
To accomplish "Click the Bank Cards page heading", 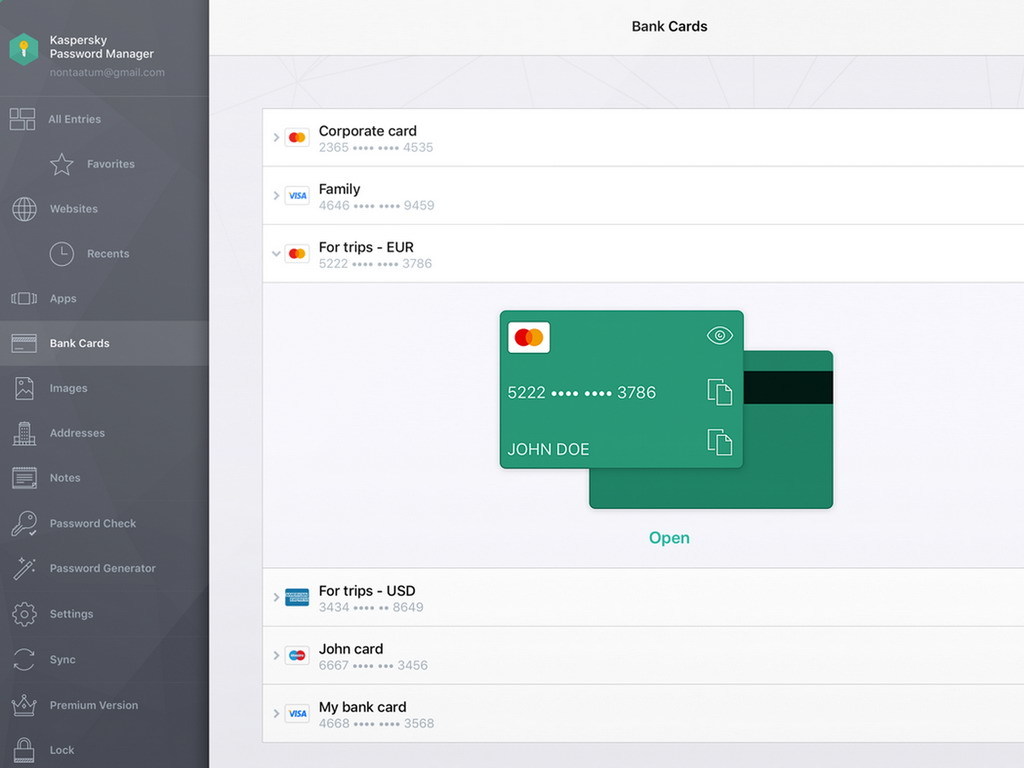I will click(x=669, y=27).
